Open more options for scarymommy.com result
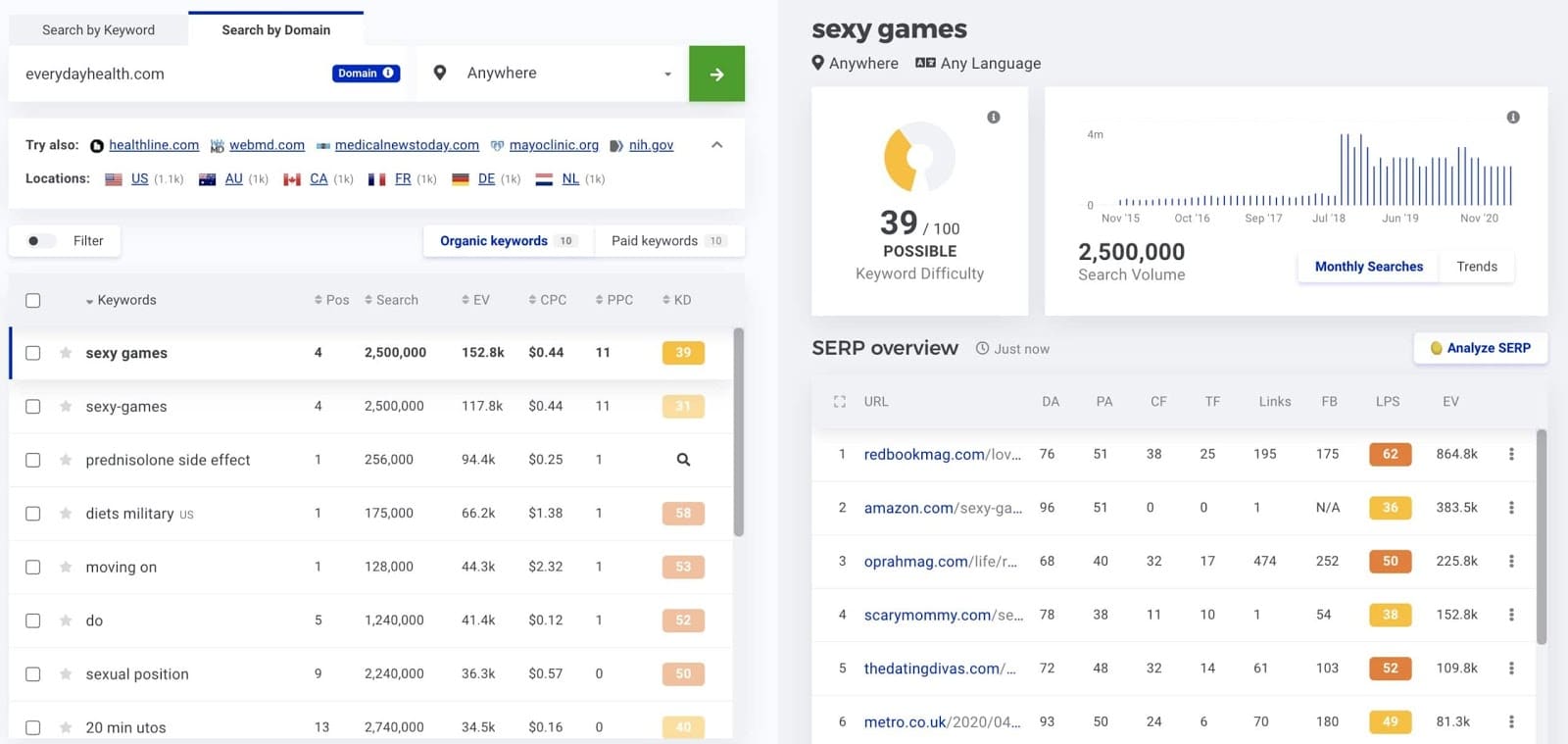1568x744 pixels. [1511, 615]
